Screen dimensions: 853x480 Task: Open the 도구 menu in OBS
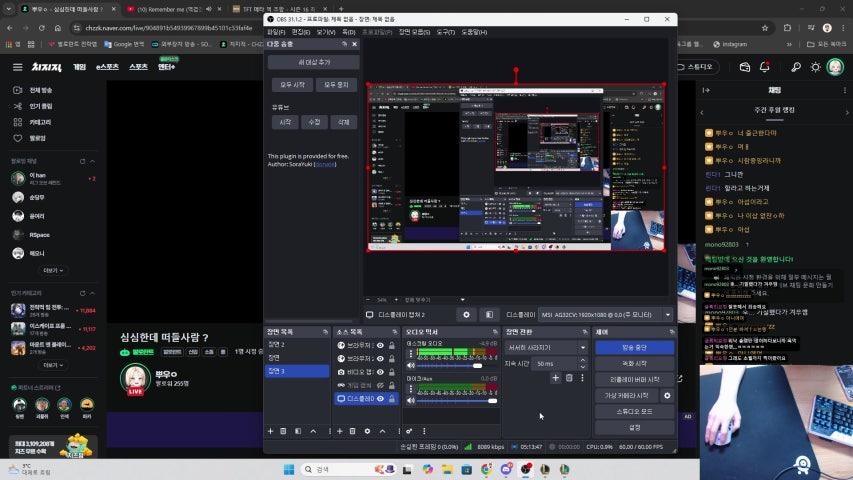pyautogui.click(x=445, y=32)
